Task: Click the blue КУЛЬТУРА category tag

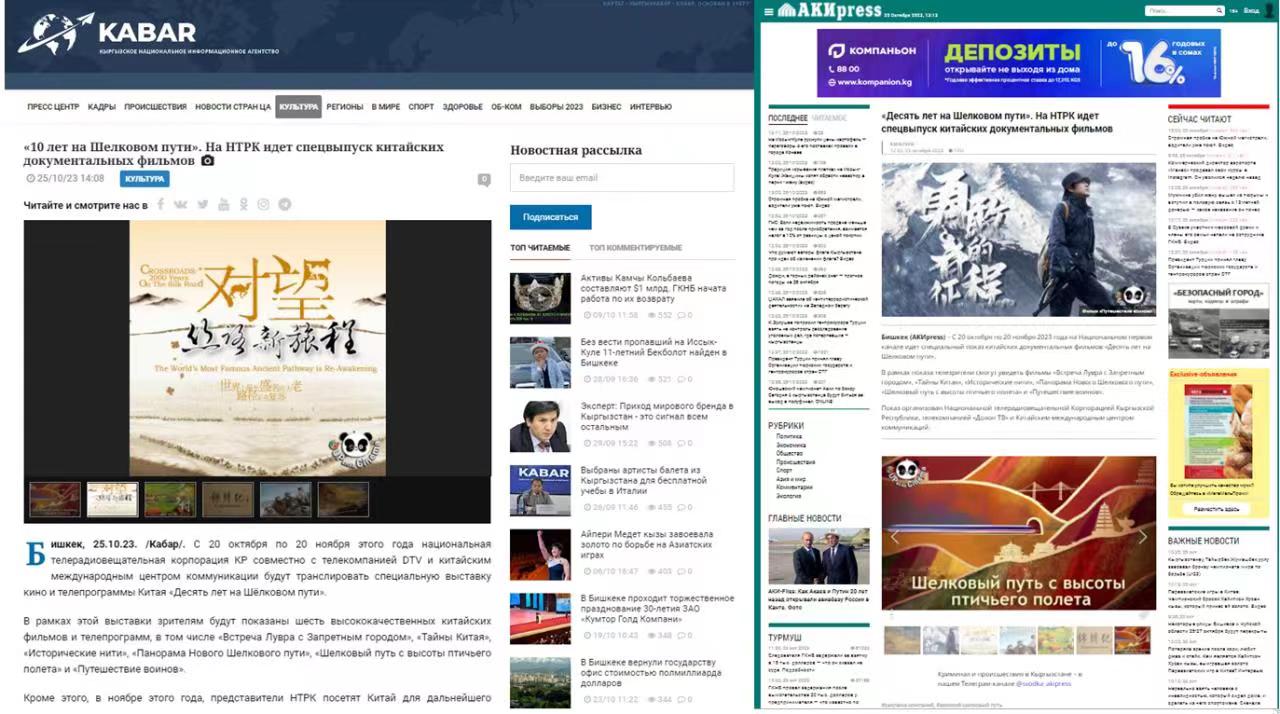Action: (x=144, y=179)
